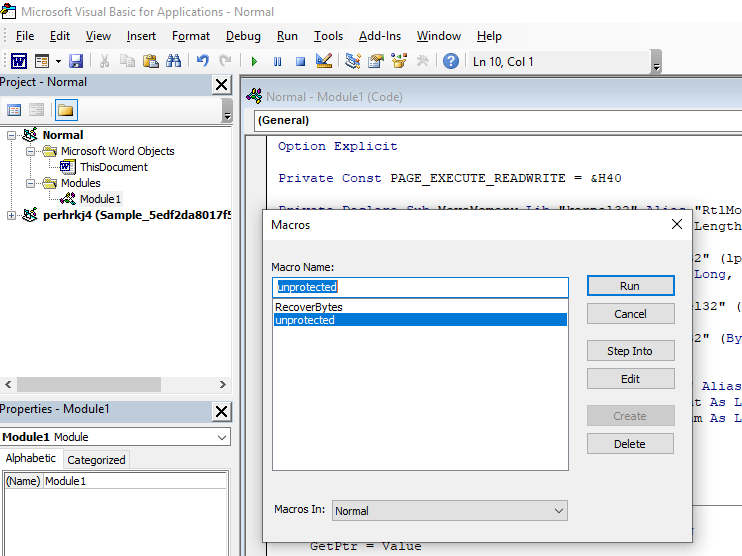This screenshot has width=742, height=556.
Task: Click the View Code icon in Project panel
Action: click(14, 110)
